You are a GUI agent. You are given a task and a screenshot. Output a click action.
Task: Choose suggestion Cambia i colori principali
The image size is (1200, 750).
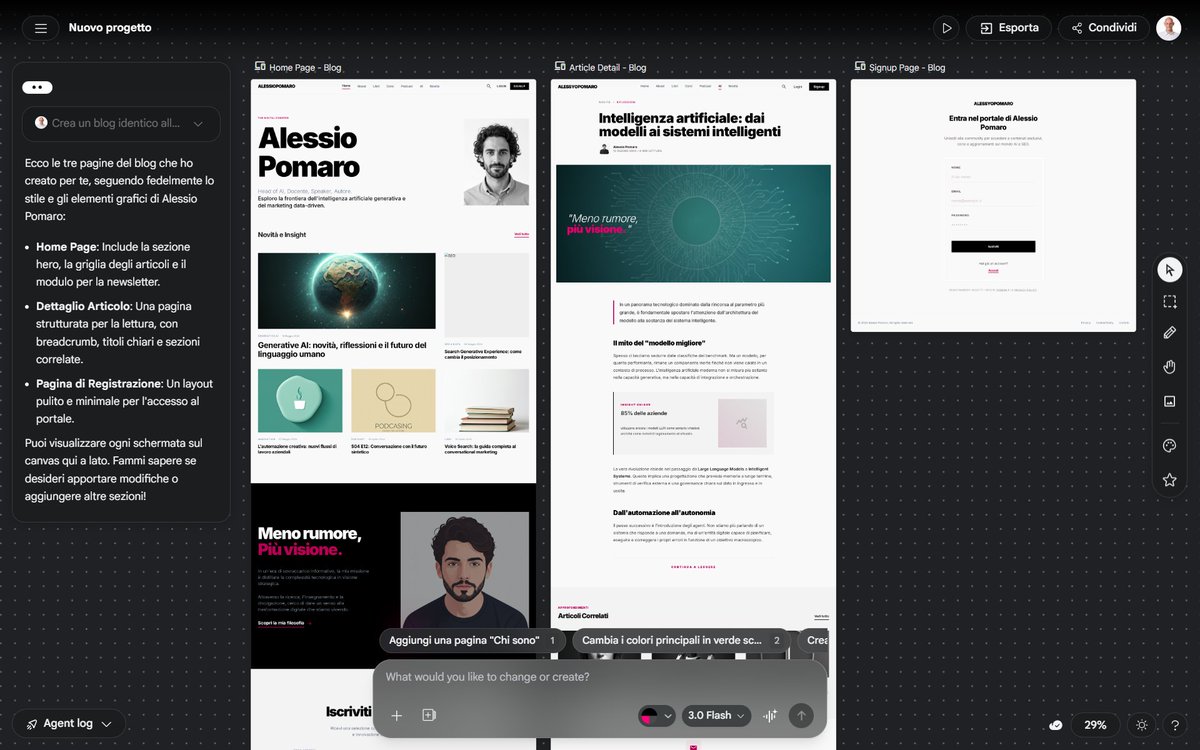pos(683,640)
